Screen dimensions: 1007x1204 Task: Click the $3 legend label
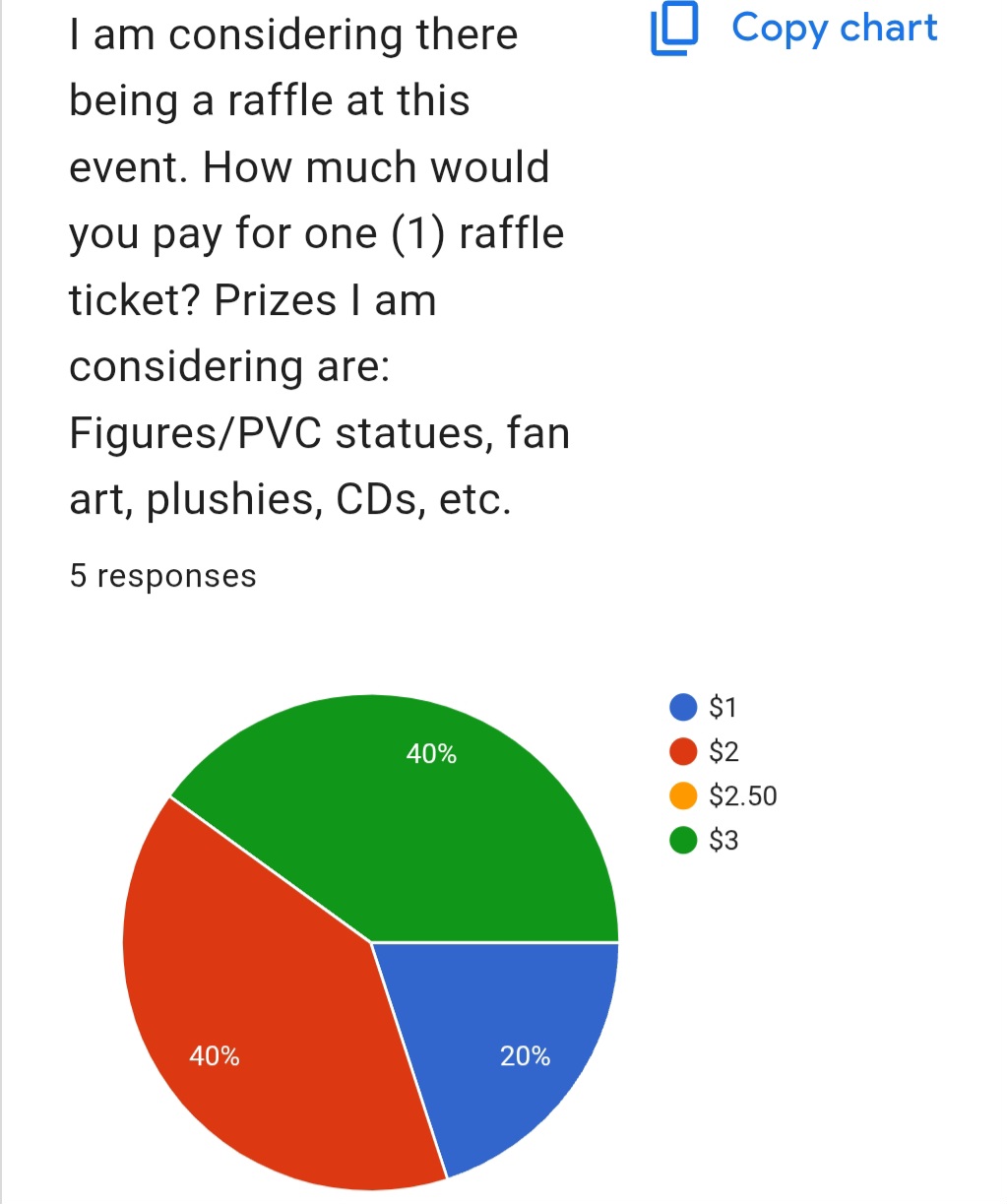(724, 840)
